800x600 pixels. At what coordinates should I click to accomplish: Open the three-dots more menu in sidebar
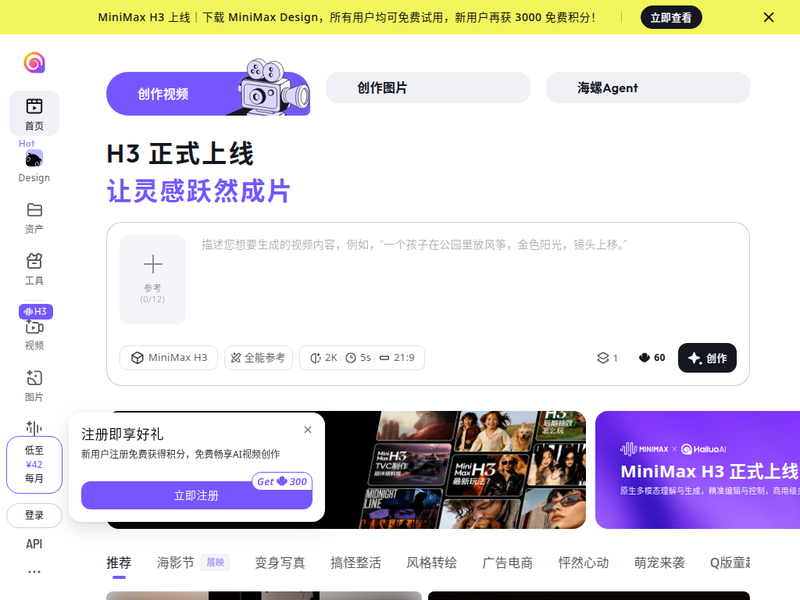pos(34,572)
